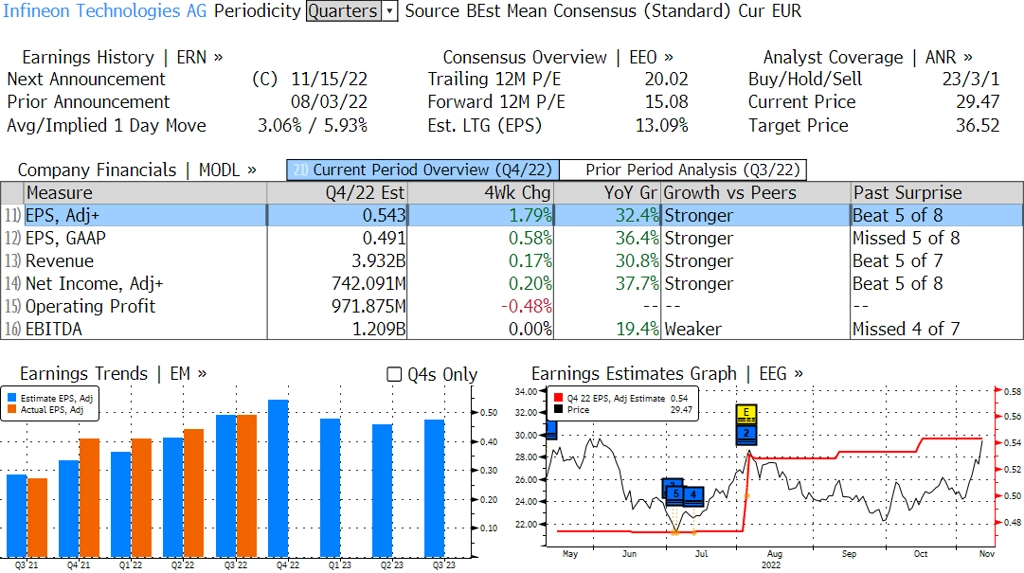Click the Buy/Hold/Sell value 23/3/1
The width and height of the screenshot is (1024, 573).
click(x=970, y=79)
